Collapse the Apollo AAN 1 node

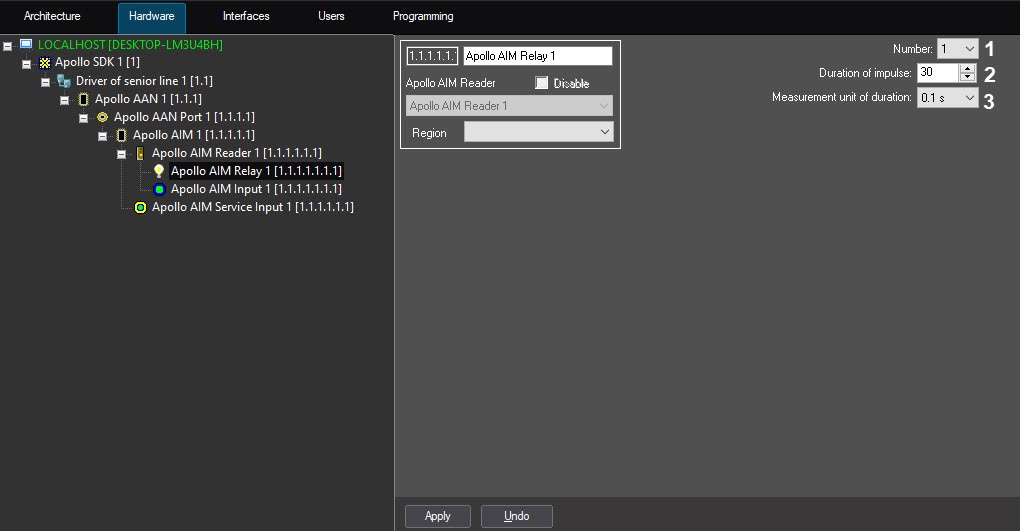64,100
